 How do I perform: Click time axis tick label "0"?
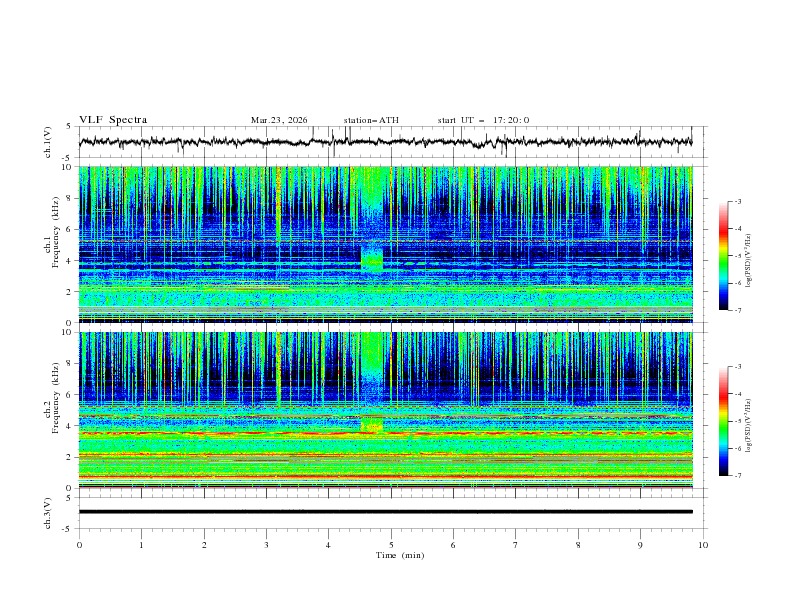pos(79,545)
